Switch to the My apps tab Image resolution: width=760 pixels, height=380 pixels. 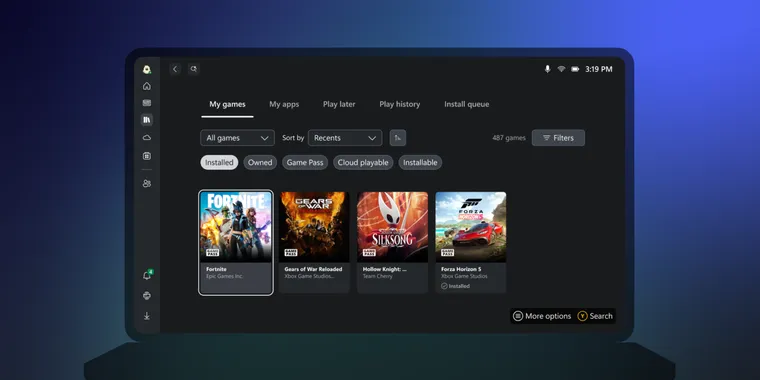pyautogui.click(x=284, y=104)
